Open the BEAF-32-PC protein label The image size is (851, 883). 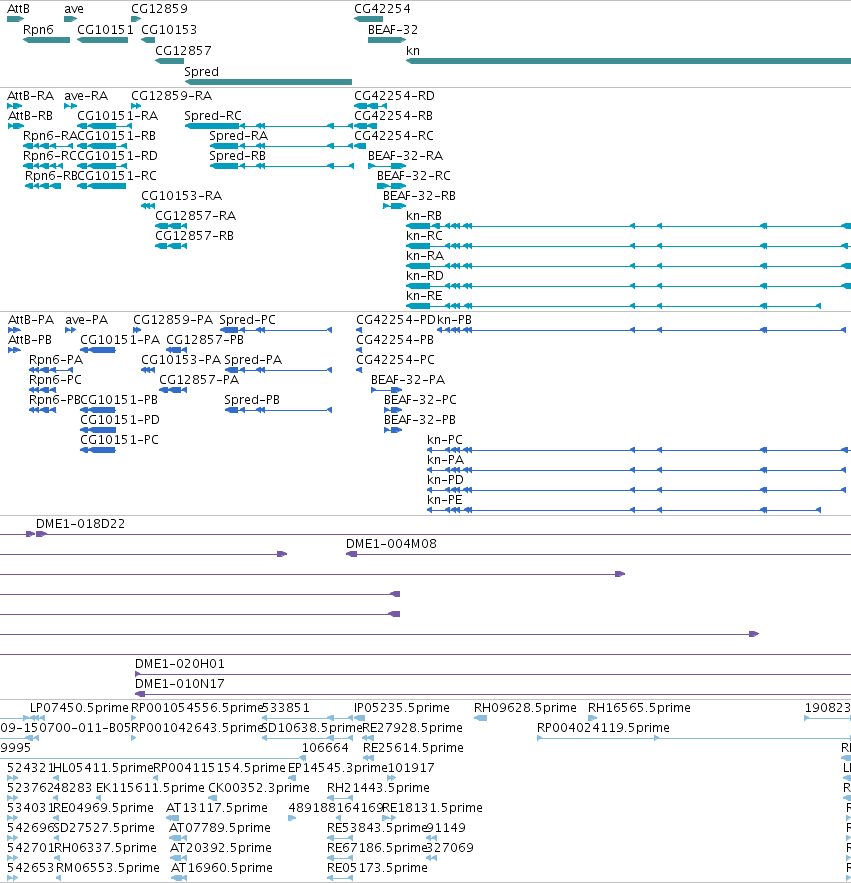(x=420, y=400)
